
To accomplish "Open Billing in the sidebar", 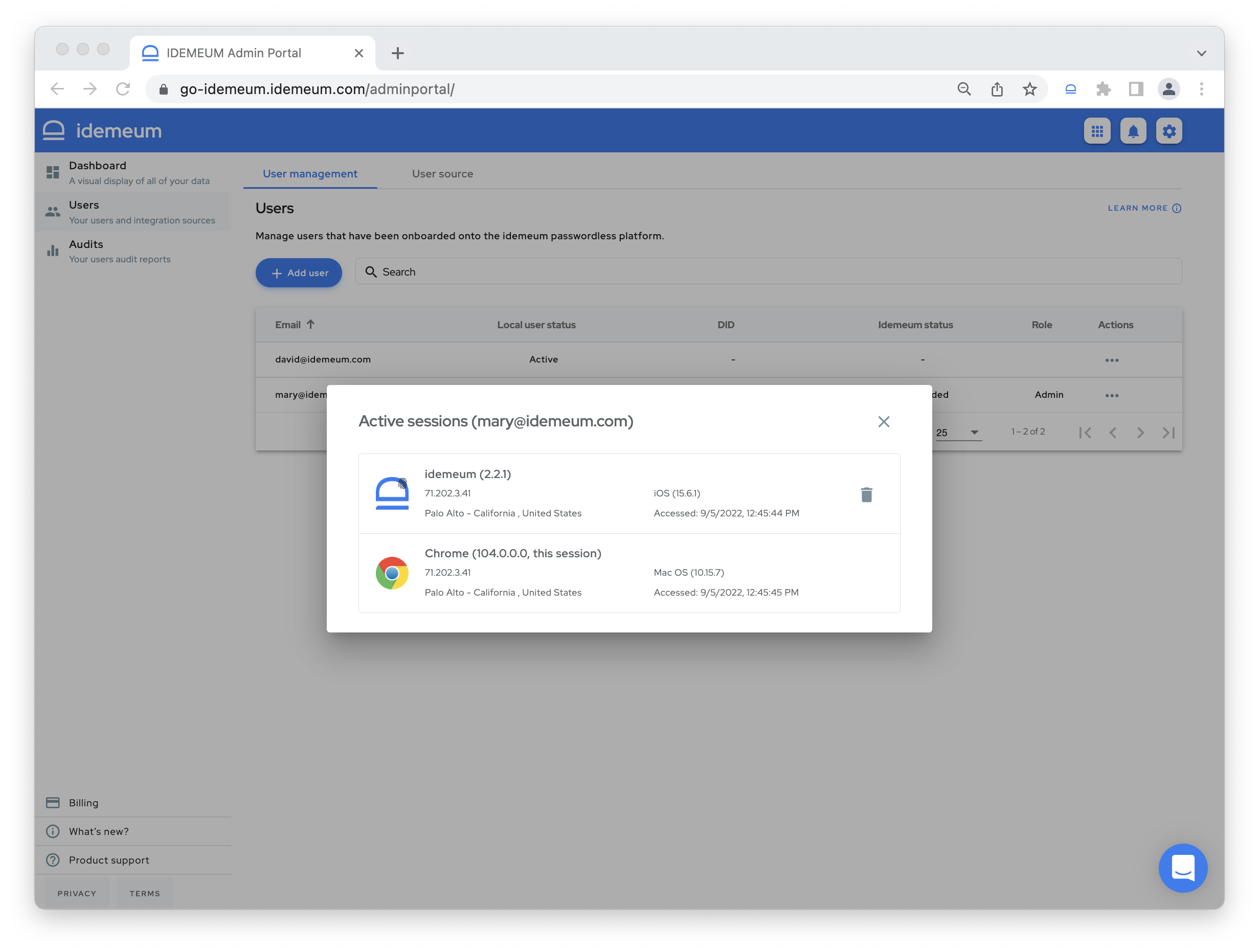I will point(132,802).
